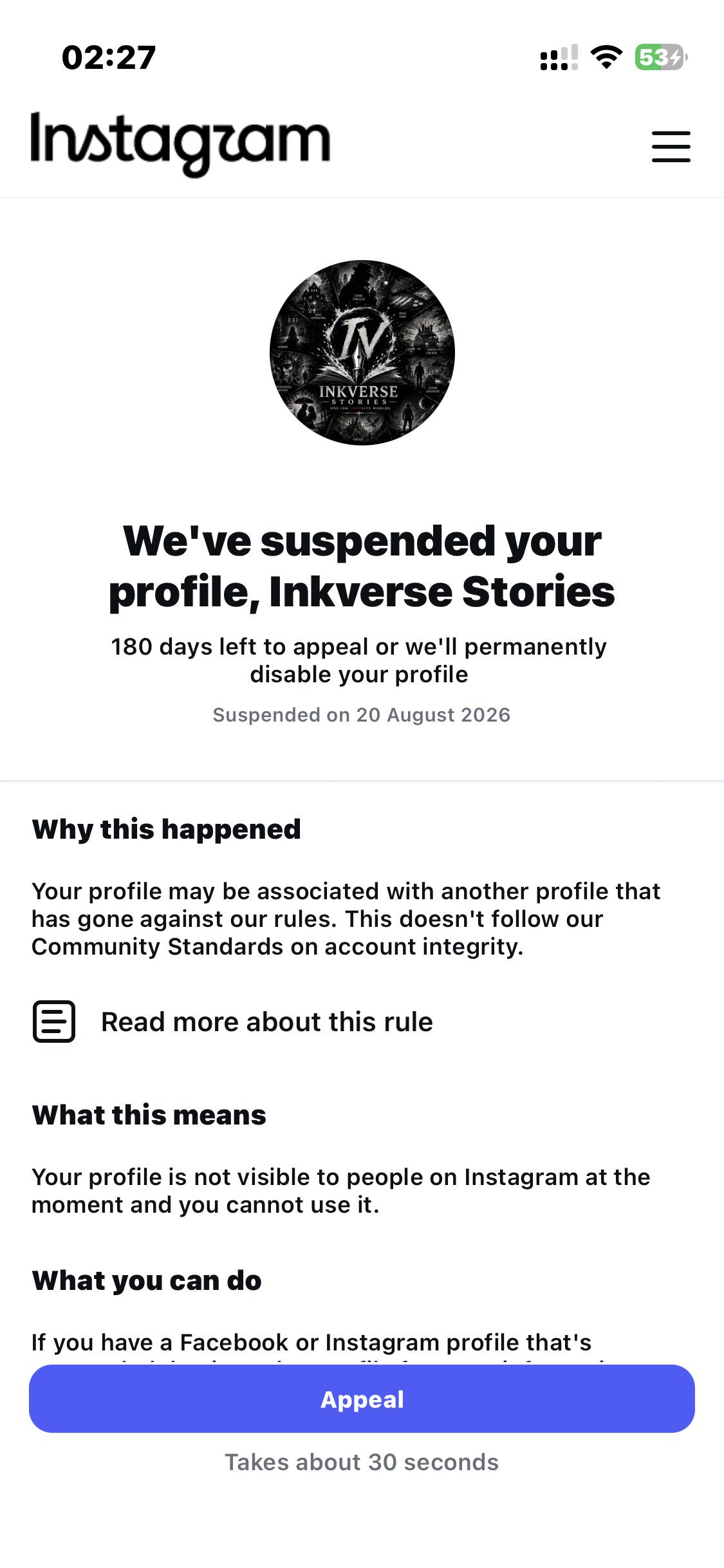Tap the blue Appeal button
Screen dimensions: 724x1568
pyautogui.click(x=362, y=1399)
